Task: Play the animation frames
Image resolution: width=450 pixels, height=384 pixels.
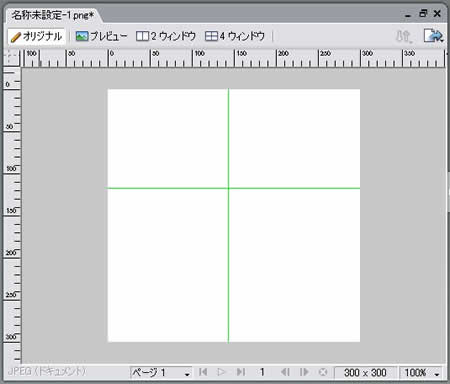Action: (221, 372)
